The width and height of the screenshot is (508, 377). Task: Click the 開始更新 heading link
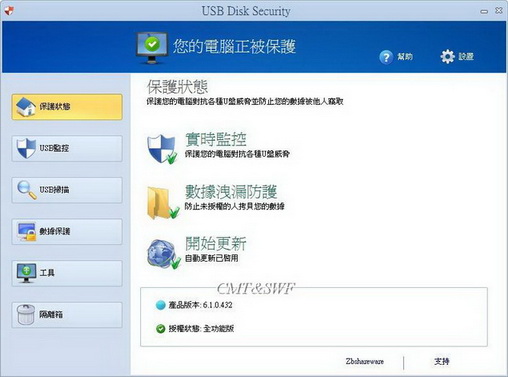pos(216,244)
